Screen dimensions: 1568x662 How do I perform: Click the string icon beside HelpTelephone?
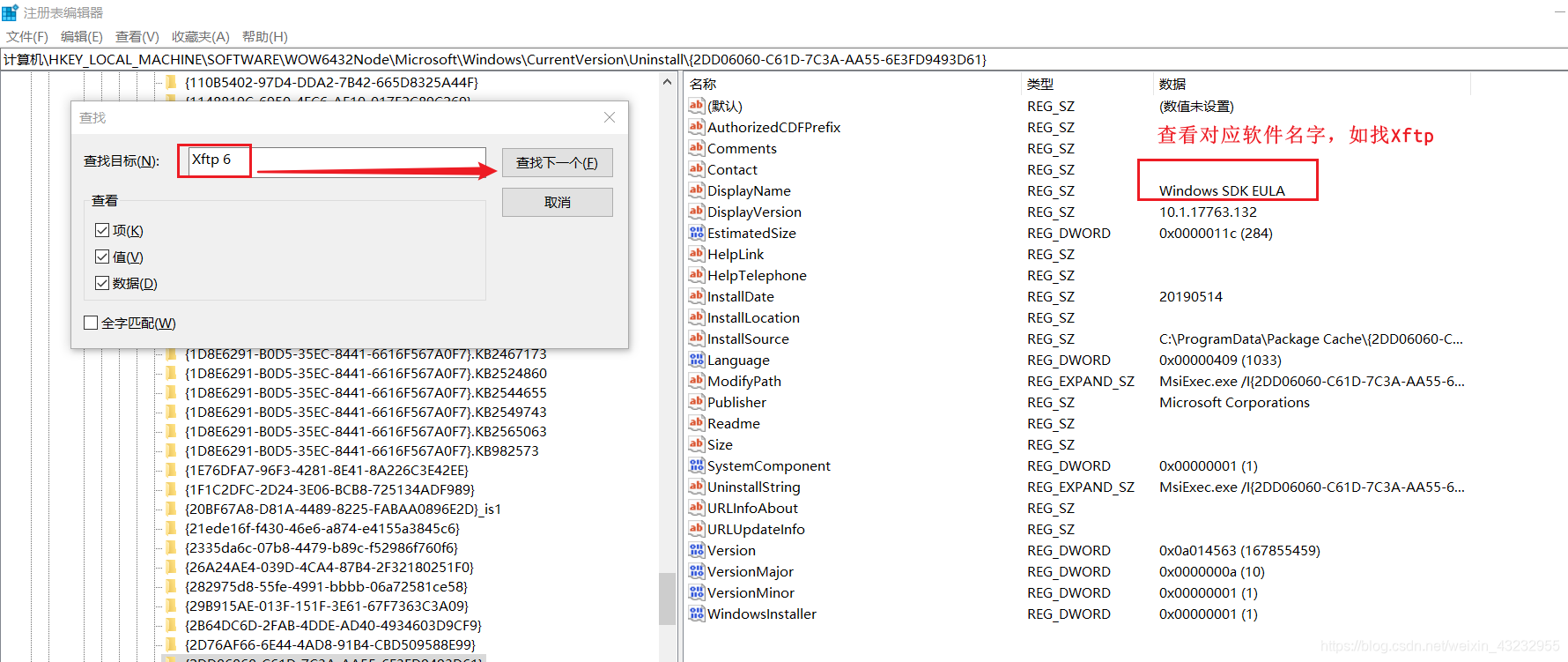pos(697,275)
